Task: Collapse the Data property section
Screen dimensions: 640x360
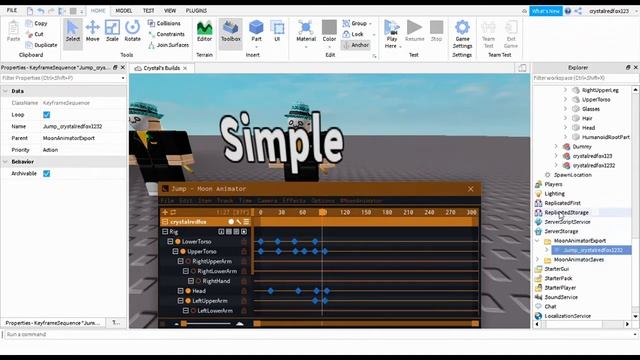Action: 5,91
